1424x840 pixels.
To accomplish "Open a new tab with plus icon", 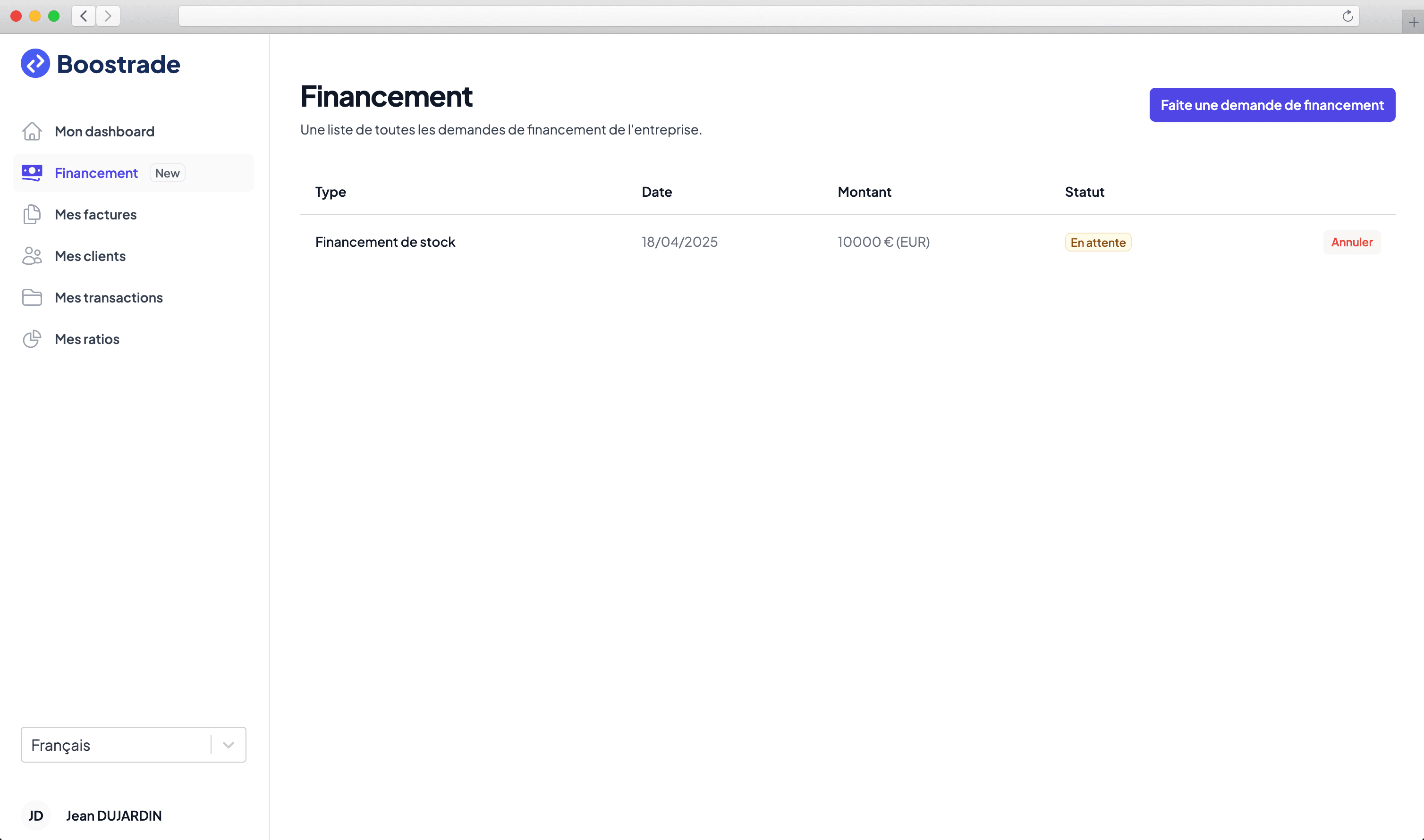I will tap(1413, 22).
